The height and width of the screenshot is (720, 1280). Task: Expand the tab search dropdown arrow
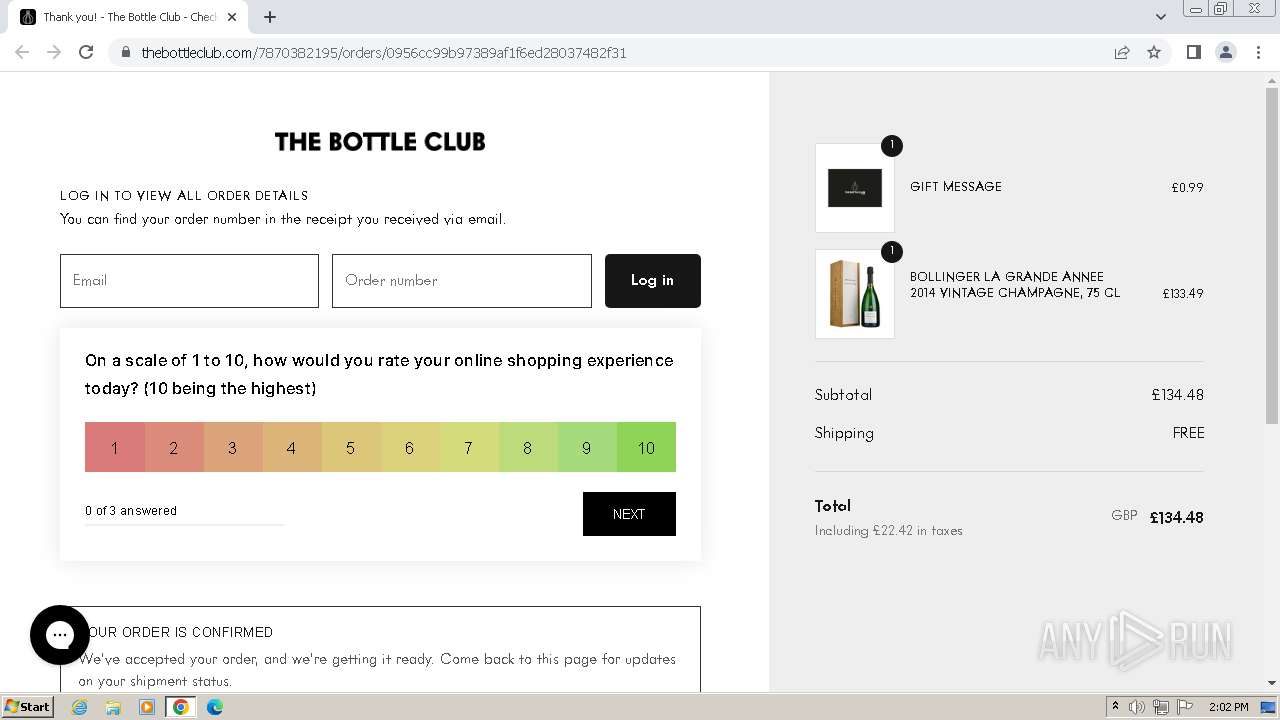pos(1160,17)
